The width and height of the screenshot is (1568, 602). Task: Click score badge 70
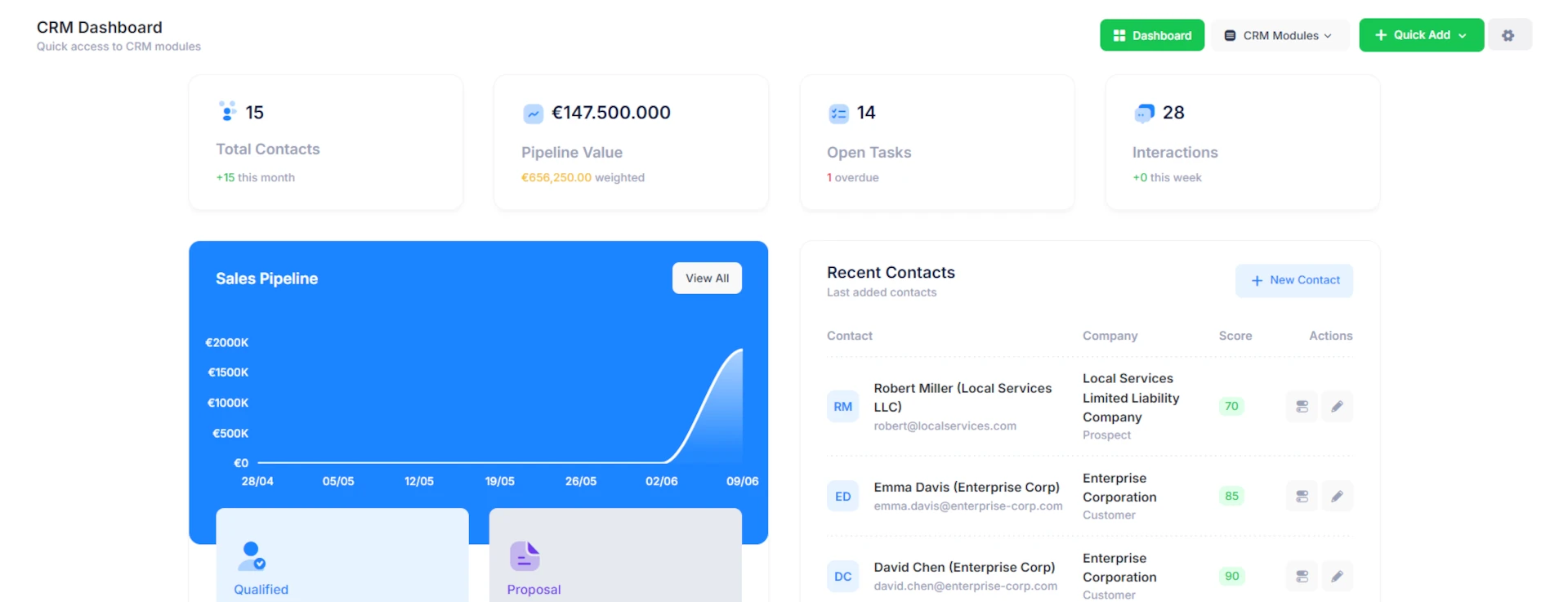click(x=1231, y=406)
